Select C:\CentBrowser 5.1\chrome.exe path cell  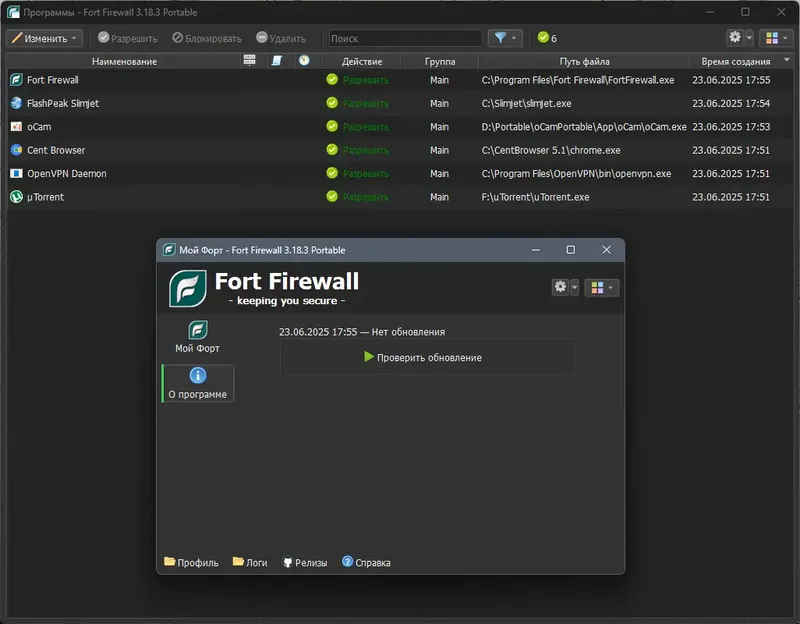click(551, 151)
